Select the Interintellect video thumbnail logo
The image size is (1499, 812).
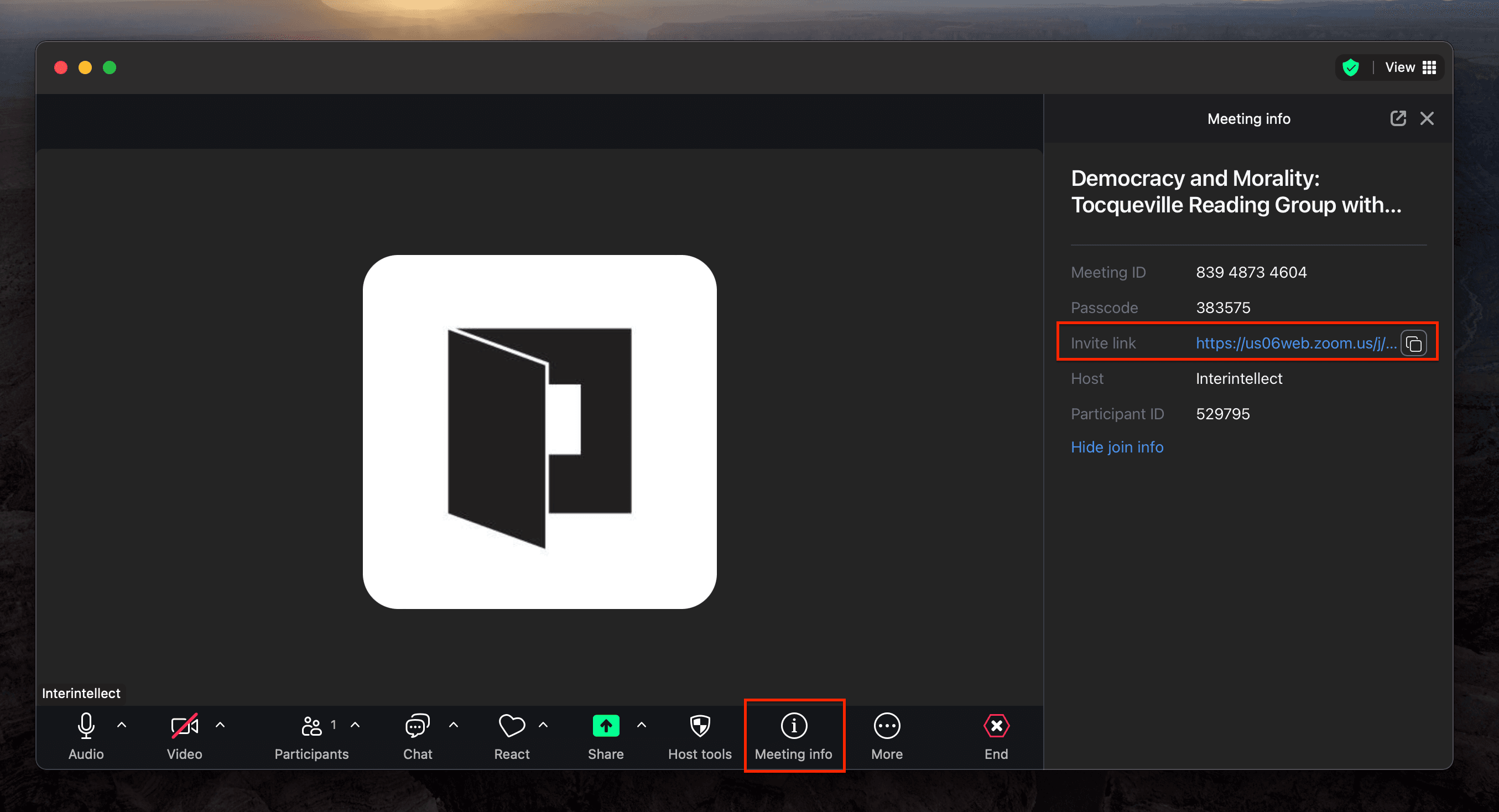click(x=539, y=432)
